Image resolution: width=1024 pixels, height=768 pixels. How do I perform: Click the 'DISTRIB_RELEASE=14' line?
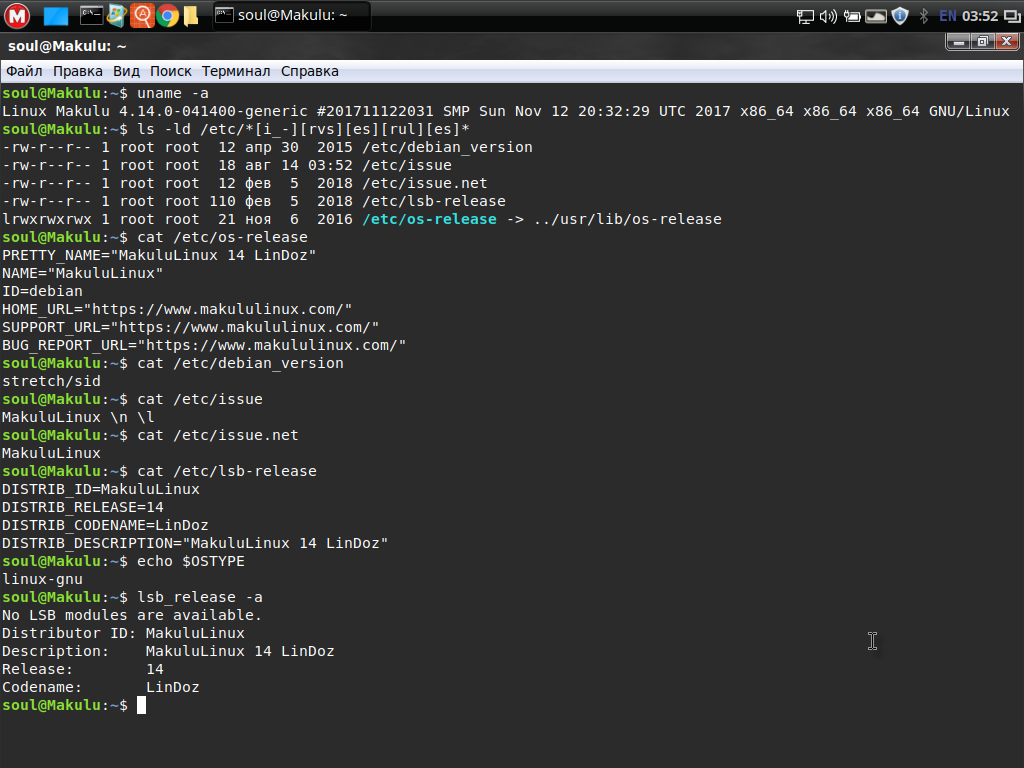pos(82,507)
